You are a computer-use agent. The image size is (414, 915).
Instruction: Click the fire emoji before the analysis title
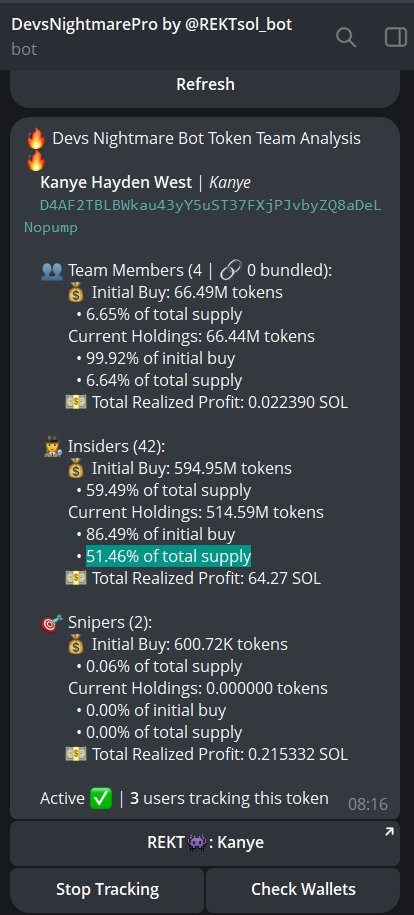coord(36,139)
